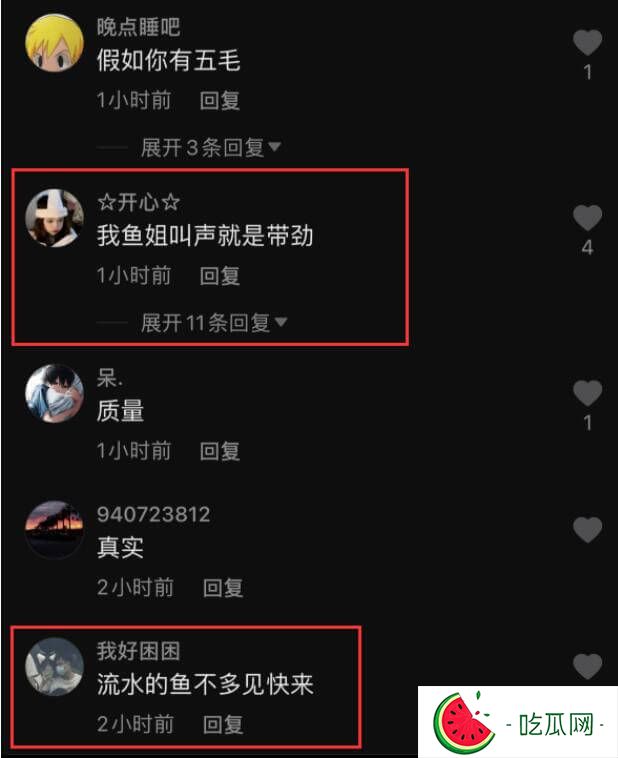The width and height of the screenshot is (618, 758).
Task: Reply to 晚点睡吧's comment
Action: pos(220,101)
